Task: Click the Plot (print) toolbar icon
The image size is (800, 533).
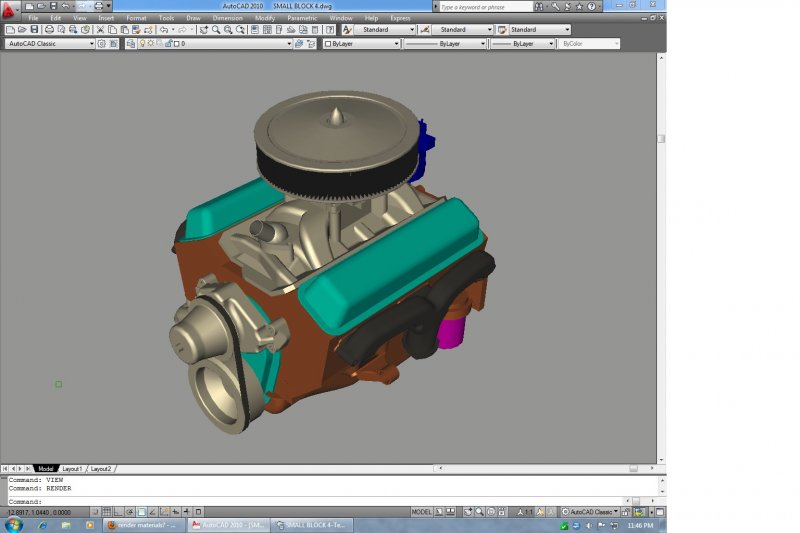Action: [x=49, y=30]
